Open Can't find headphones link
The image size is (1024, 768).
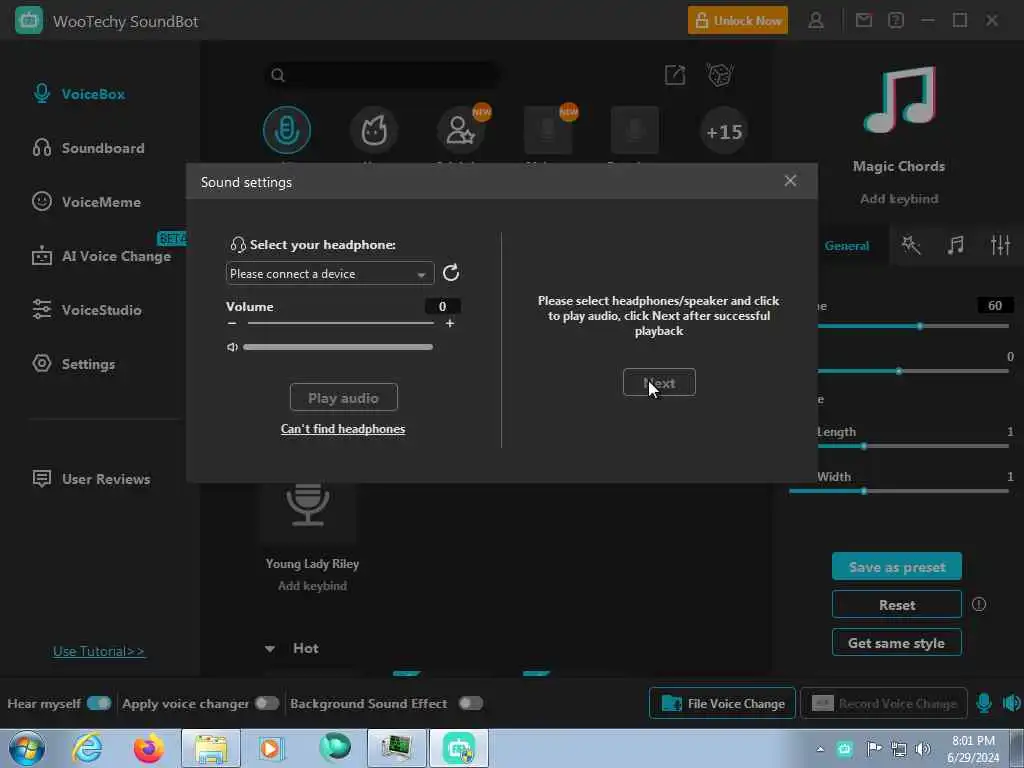point(343,429)
